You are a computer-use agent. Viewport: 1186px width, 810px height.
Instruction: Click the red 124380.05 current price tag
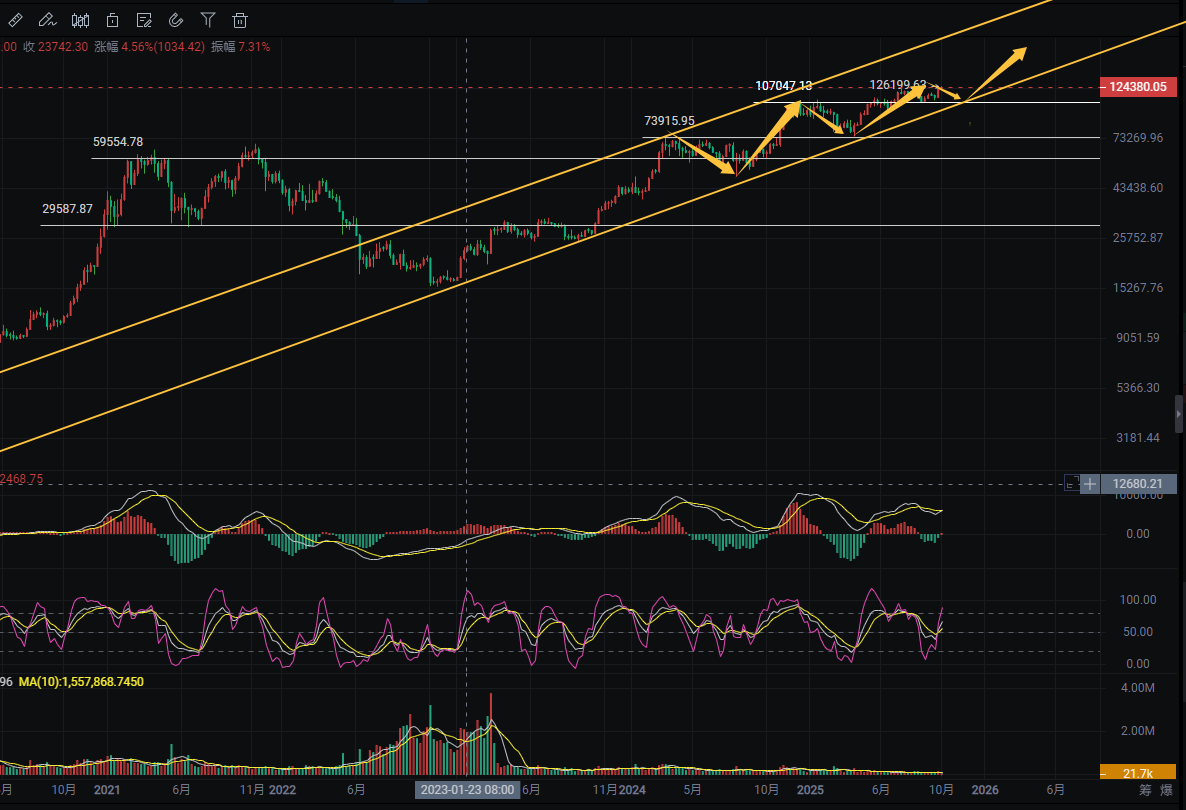(1138, 87)
